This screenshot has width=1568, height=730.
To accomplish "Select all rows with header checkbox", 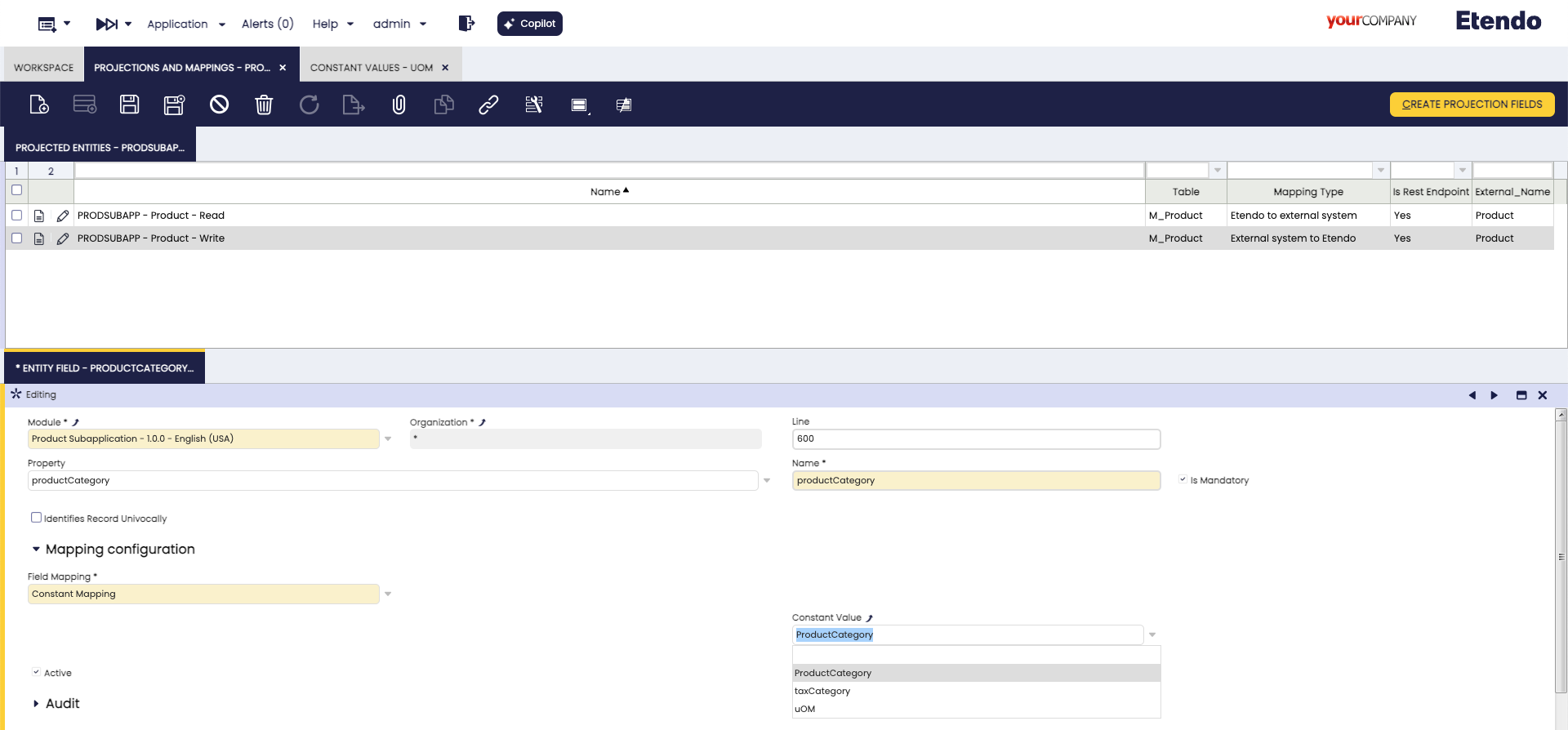I will (16, 190).
